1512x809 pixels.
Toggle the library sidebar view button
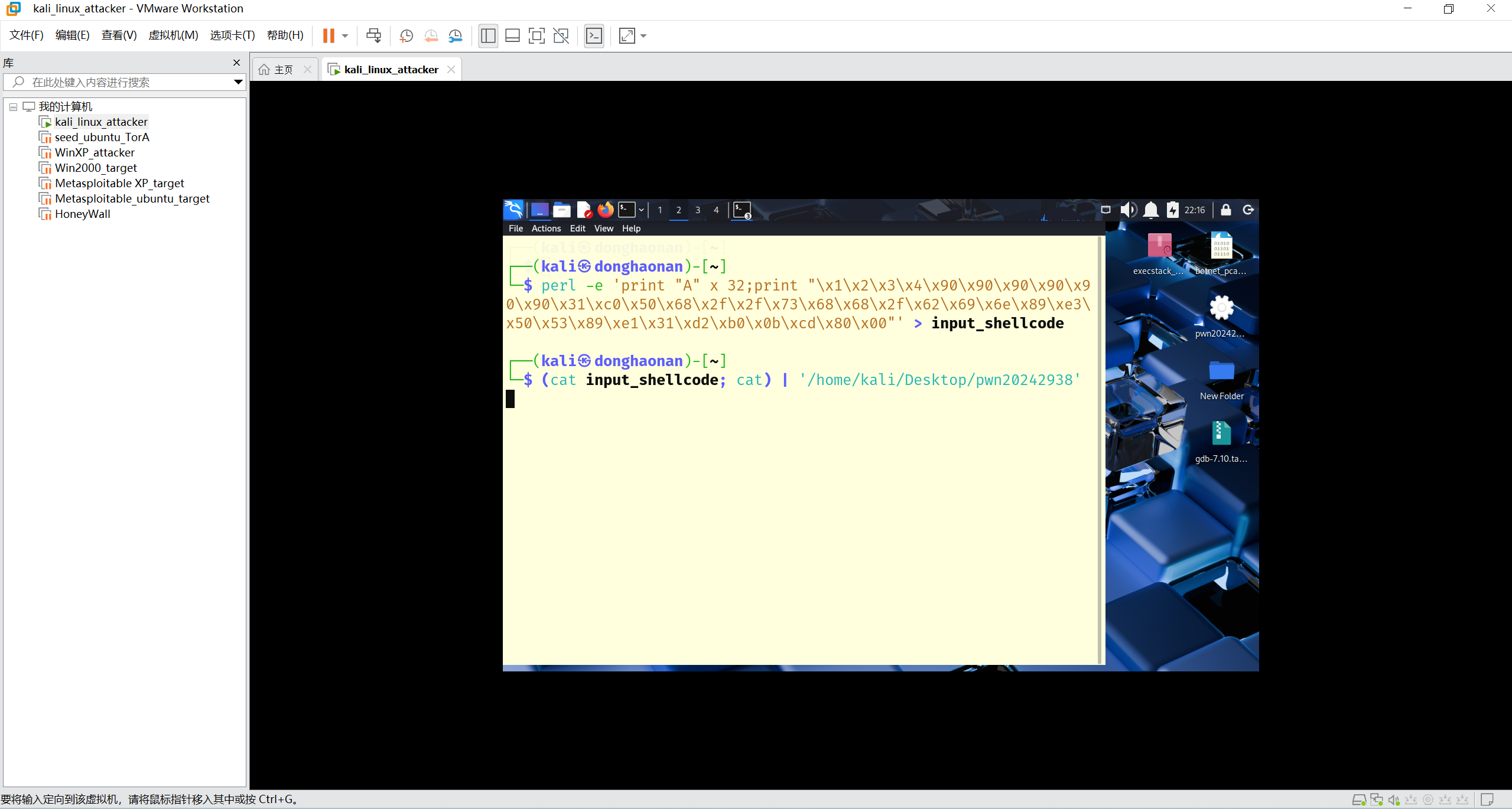[488, 36]
